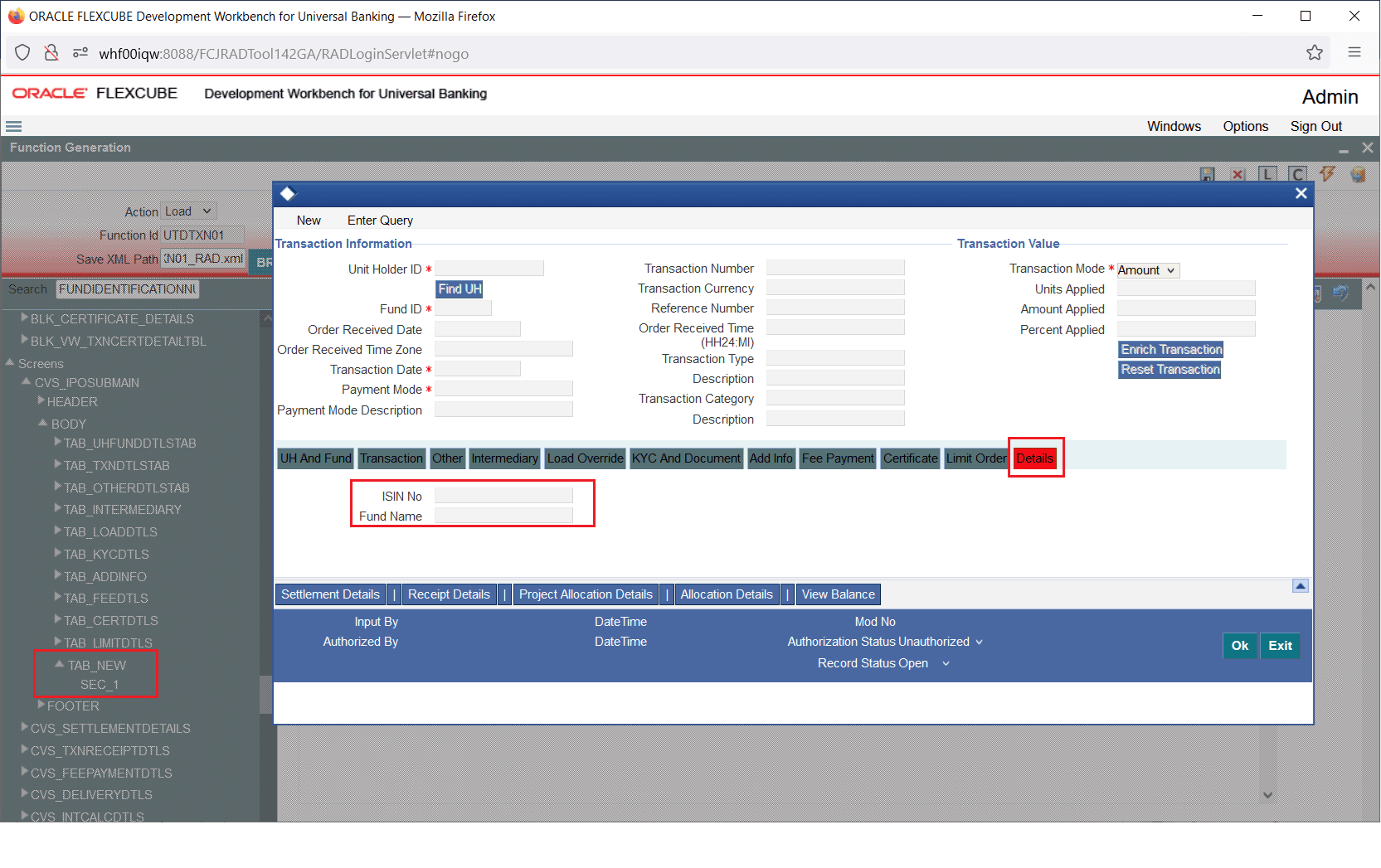Select the TAB_KYCDTLS tree item
Screen dimensions: 1381x868
click(x=106, y=555)
